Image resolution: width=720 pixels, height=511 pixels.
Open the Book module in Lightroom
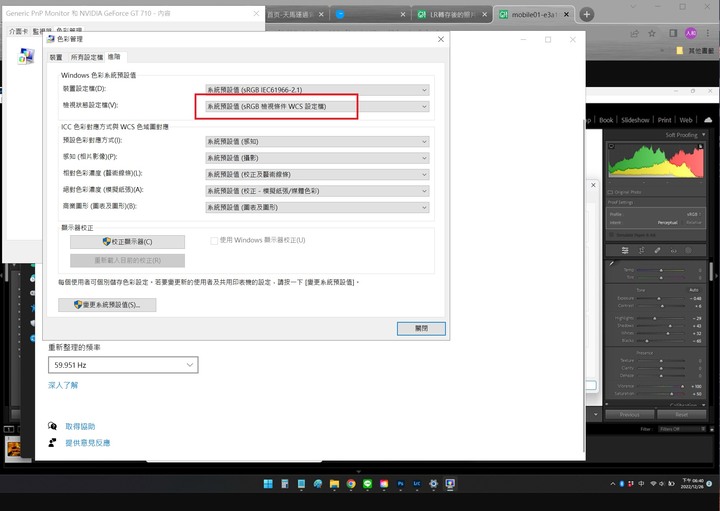(x=606, y=120)
